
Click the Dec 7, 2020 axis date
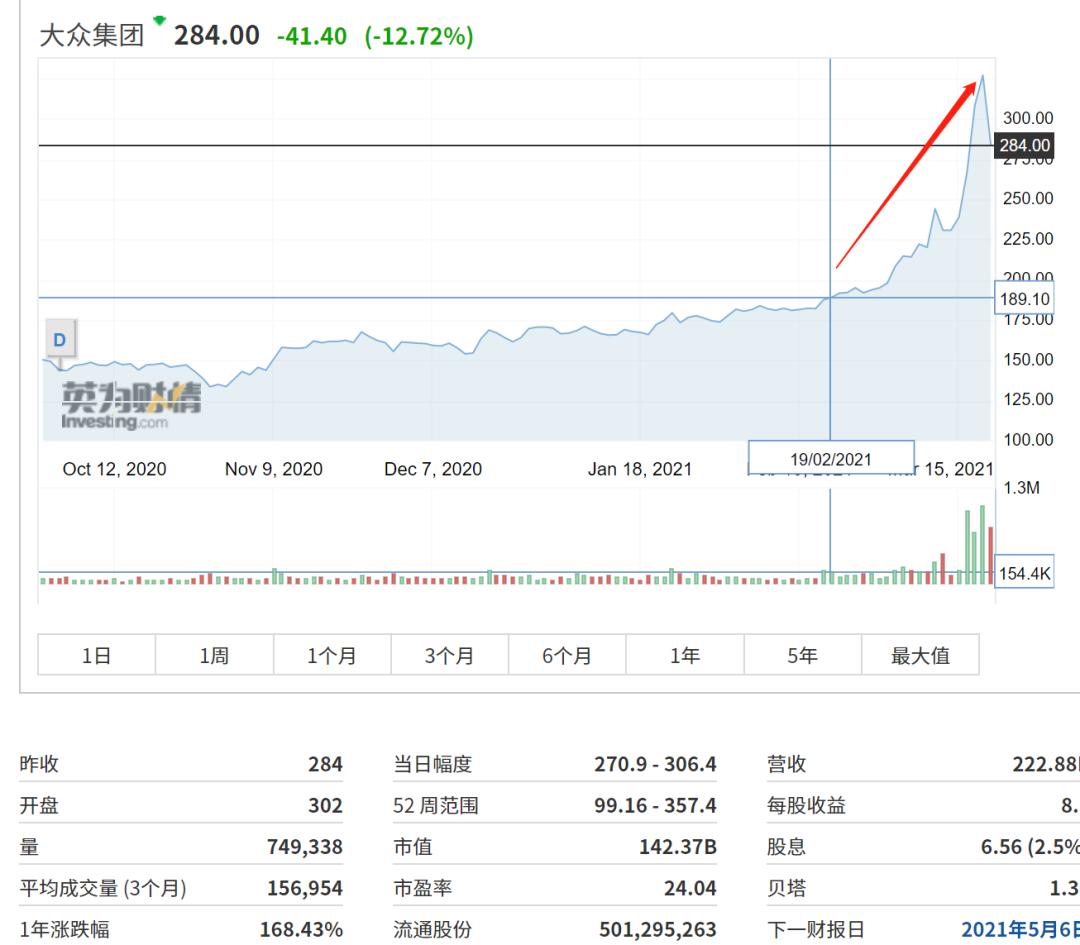click(433, 469)
